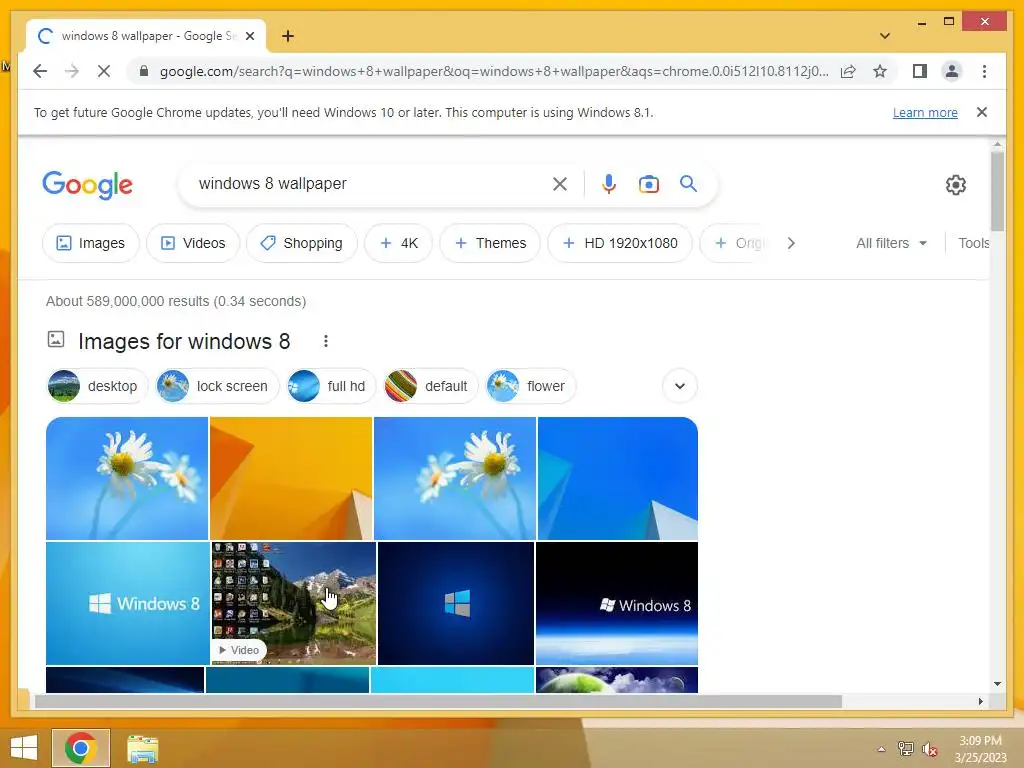The image size is (1024, 768).
Task: Click the vertical scrollbar thumb
Action: click(x=997, y=191)
